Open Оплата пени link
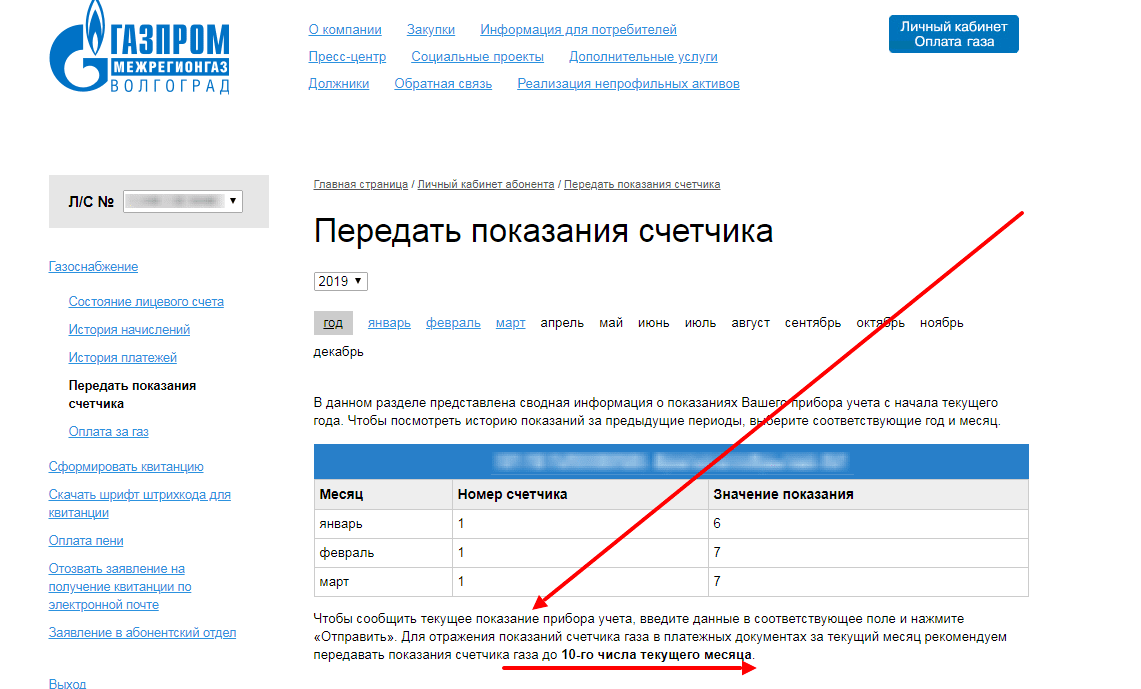The height and width of the screenshot is (689, 1141). [x=86, y=541]
